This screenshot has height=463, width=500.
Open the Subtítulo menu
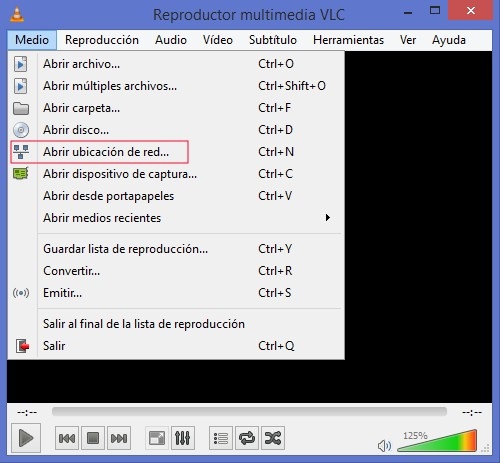tap(273, 40)
